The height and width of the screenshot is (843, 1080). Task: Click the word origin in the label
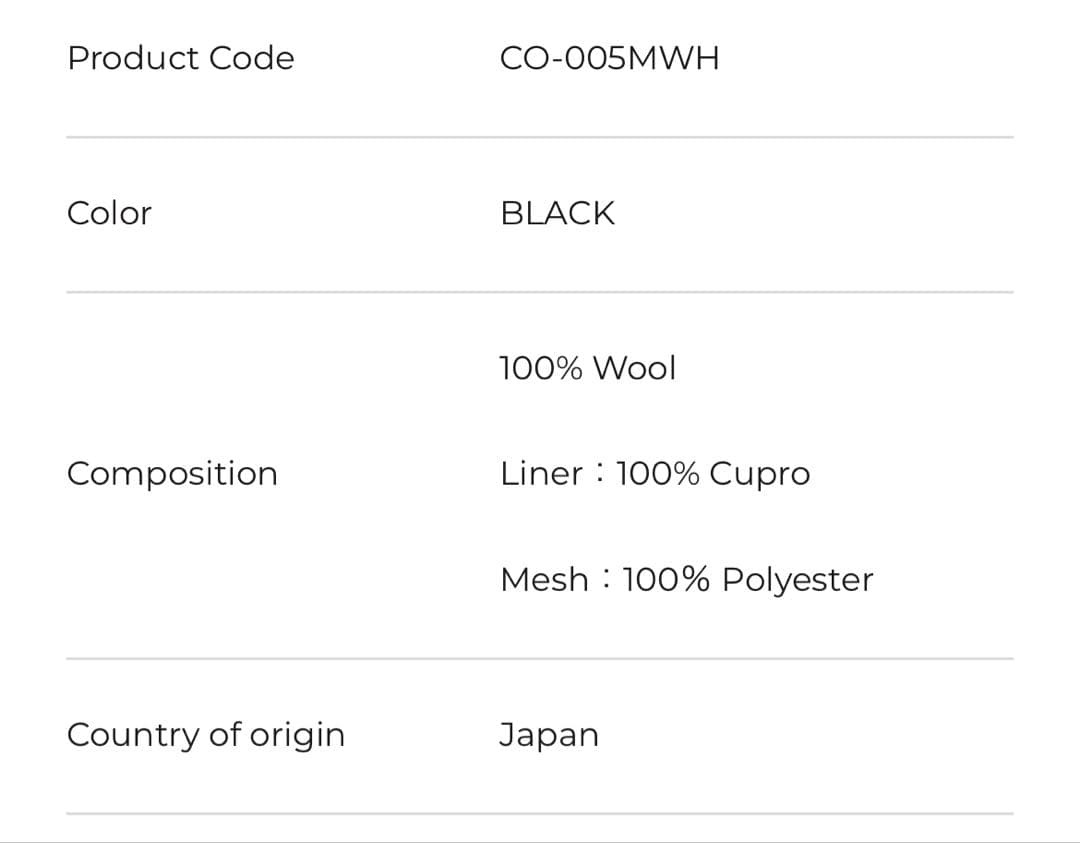pos(297,736)
